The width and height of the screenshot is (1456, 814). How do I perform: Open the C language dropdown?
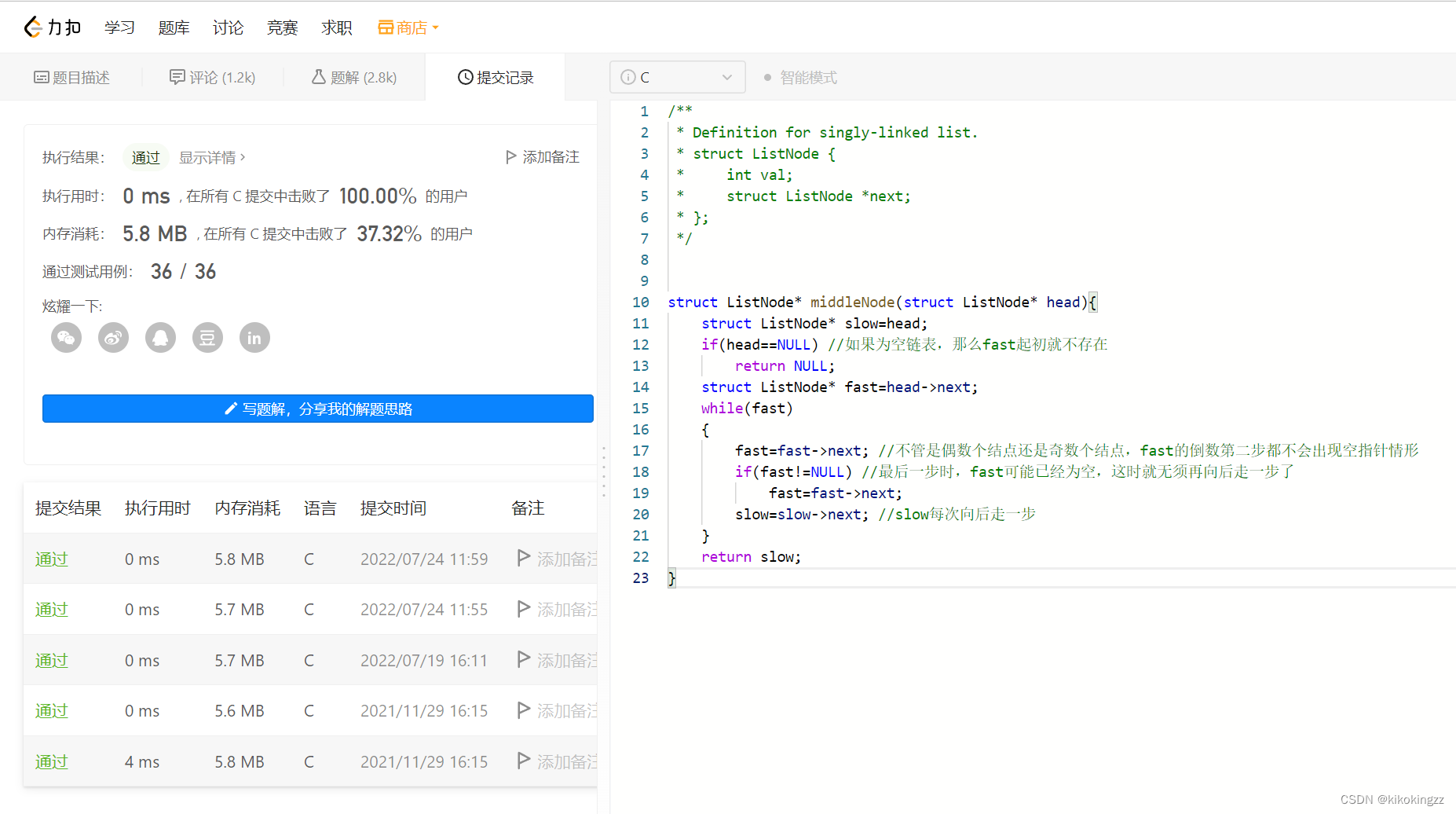tap(726, 76)
